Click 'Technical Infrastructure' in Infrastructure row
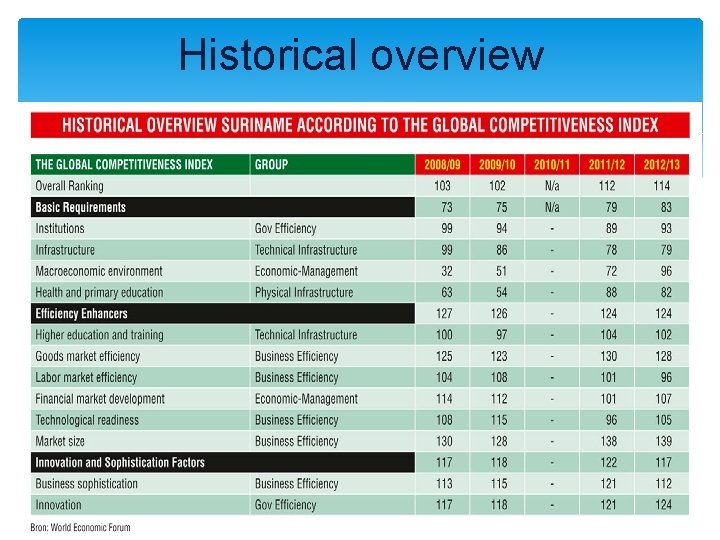 [x=306, y=250]
